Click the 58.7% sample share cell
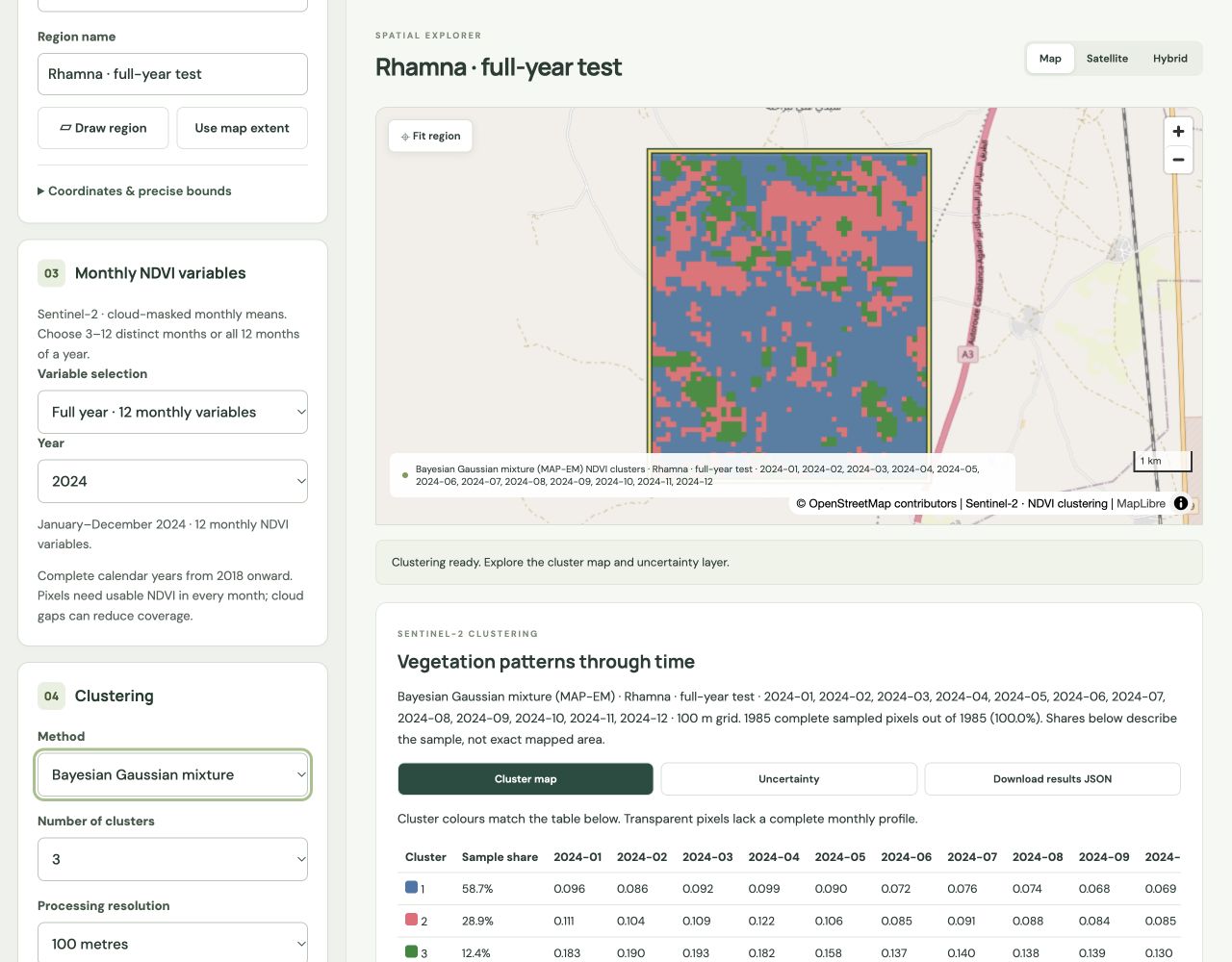Image resolution: width=1232 pixels, height=962 pixels. [477, 889]
